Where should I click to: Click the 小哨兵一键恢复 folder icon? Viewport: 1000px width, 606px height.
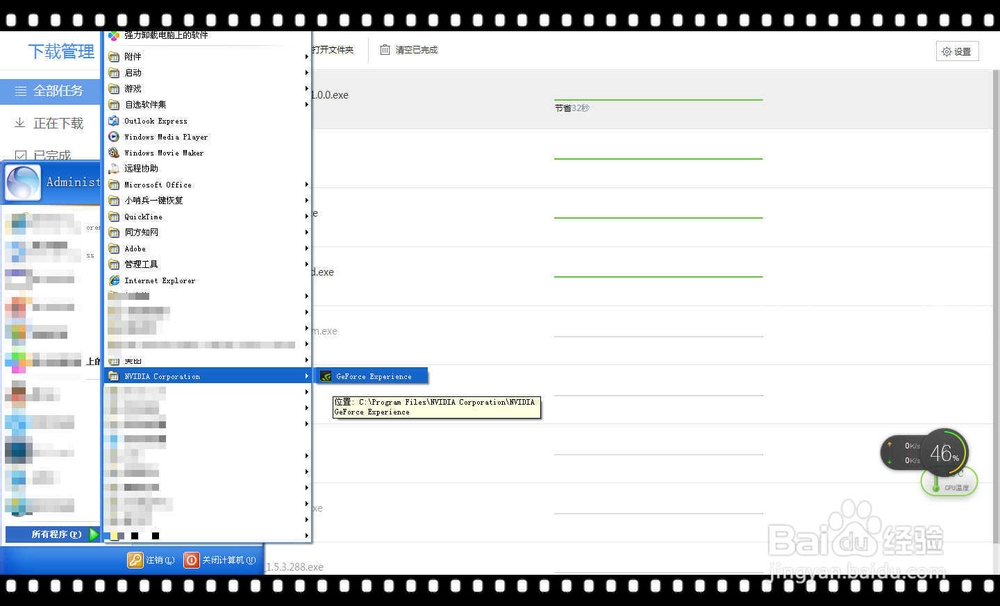click(114, 200)
